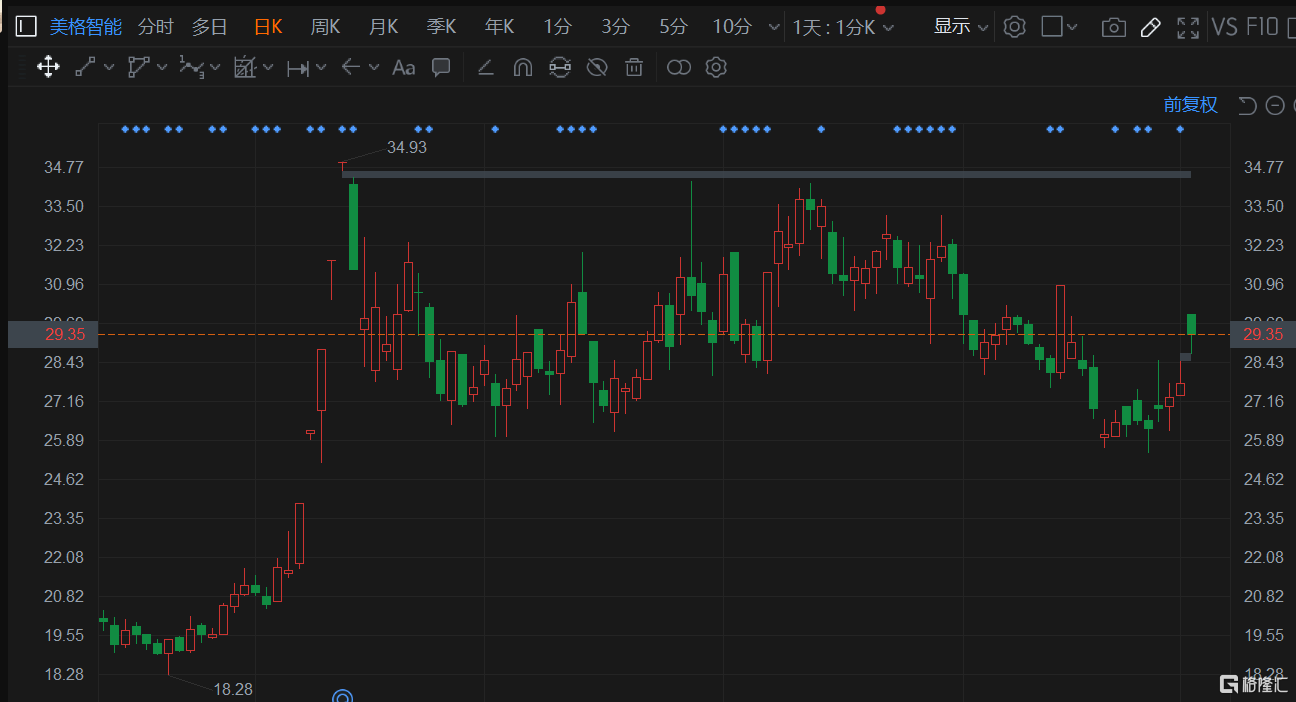
Task: Expand more time periods after 10分
Action: (x=773, y=28)
